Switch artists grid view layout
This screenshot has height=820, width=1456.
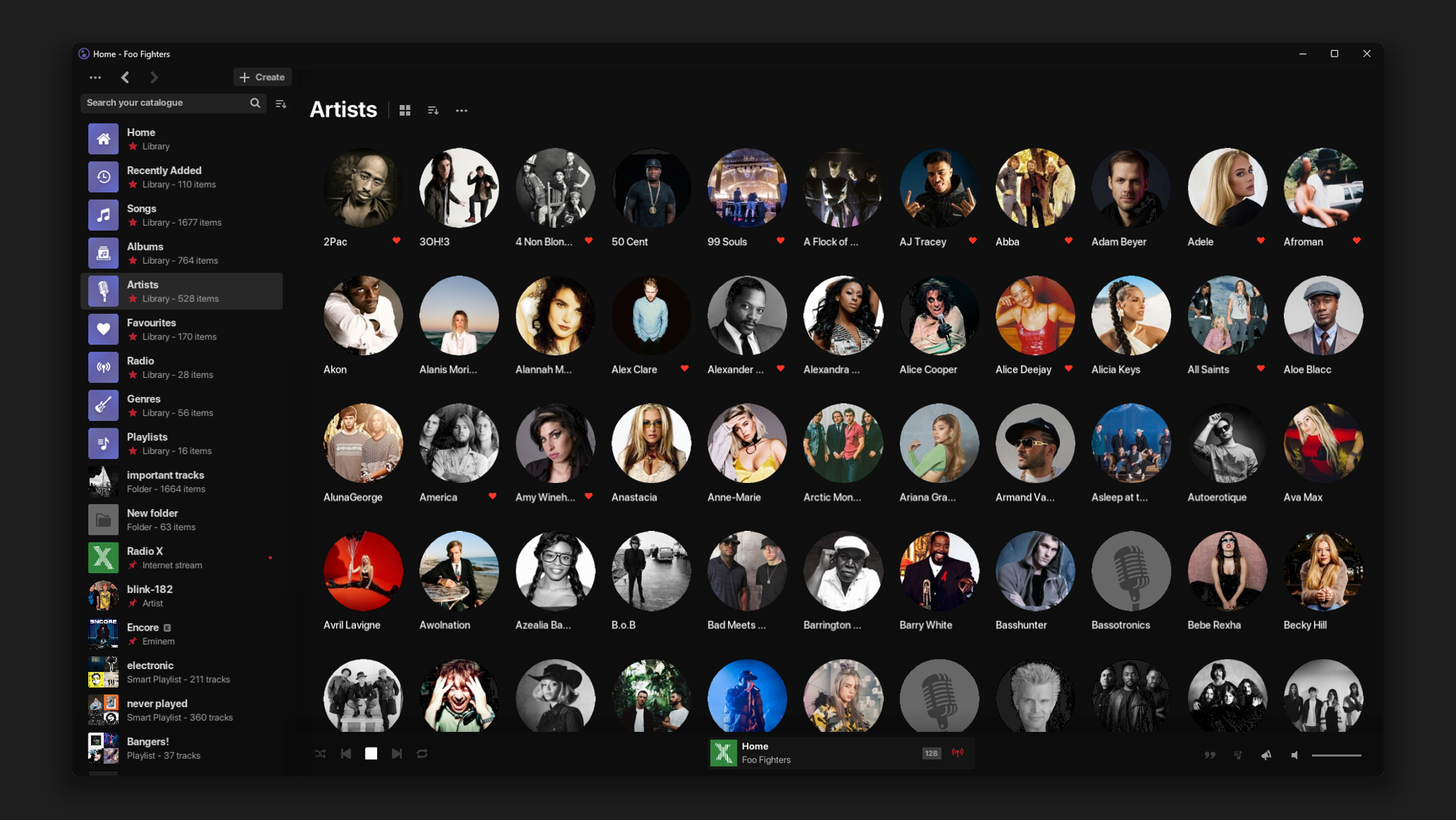point(405,111)
